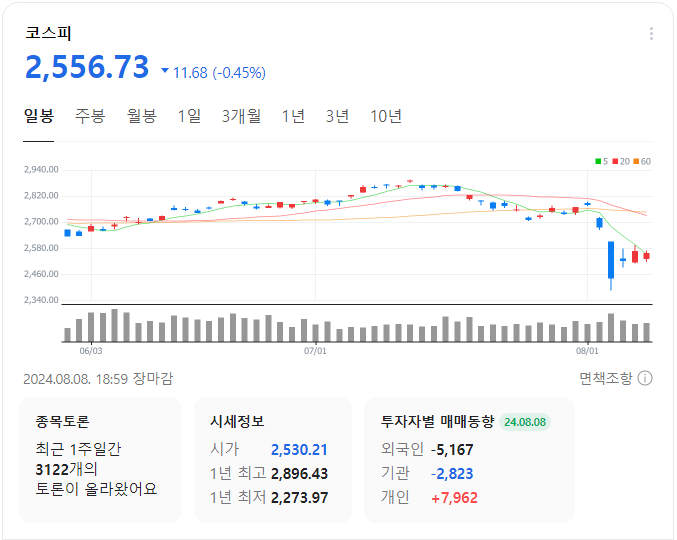The width and height of the screenshot is (677, 540).
Task: Click the tallest volume bar near 06/03
Action: click(x=114, y=325)
